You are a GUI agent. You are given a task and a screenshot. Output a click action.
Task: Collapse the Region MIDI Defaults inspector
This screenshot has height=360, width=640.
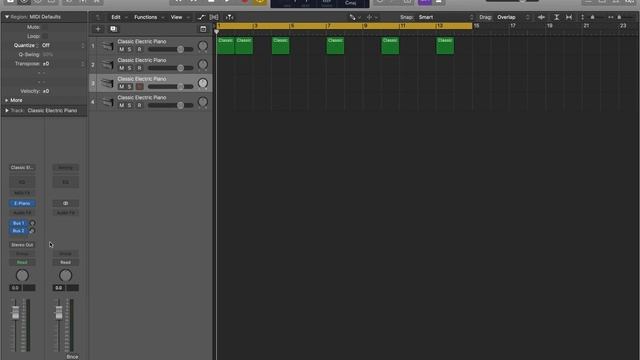pos(7,17)
